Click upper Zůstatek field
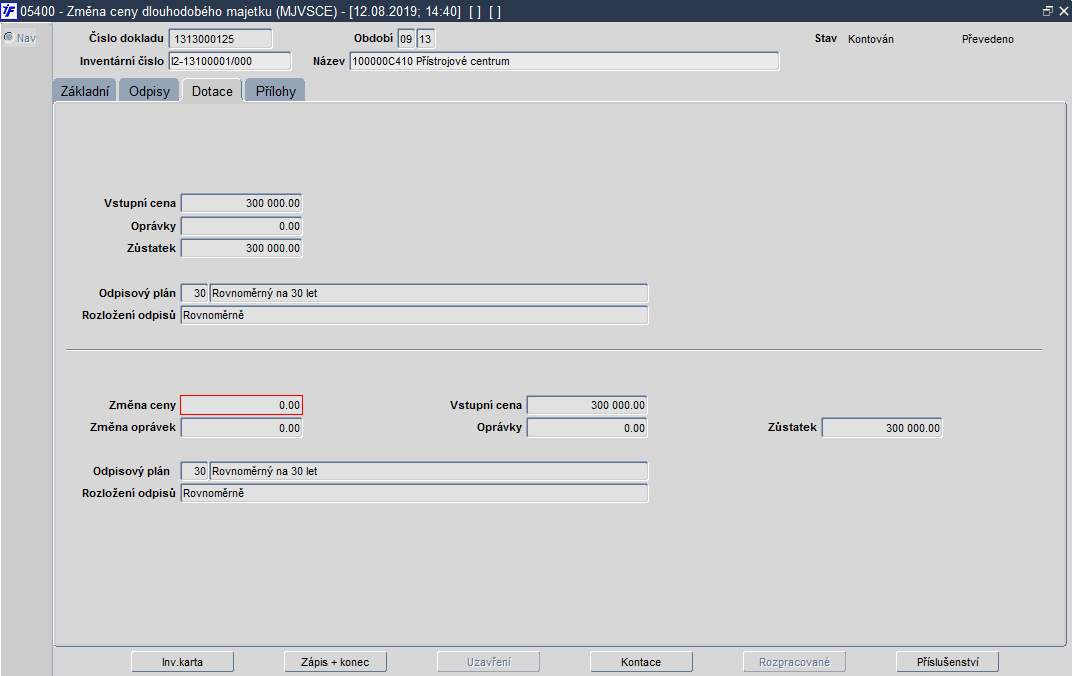The image size is (1072, 676). 241,248
